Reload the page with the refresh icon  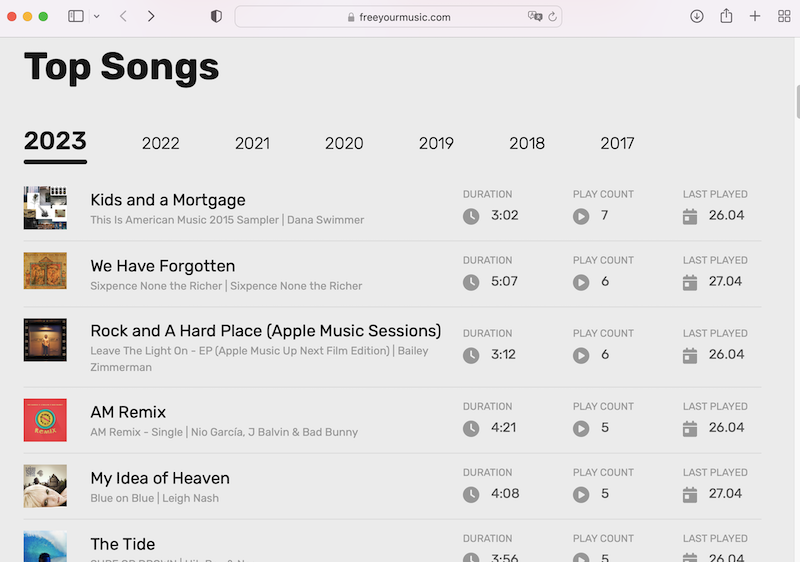pyautogui.click(x=553, y=16)
